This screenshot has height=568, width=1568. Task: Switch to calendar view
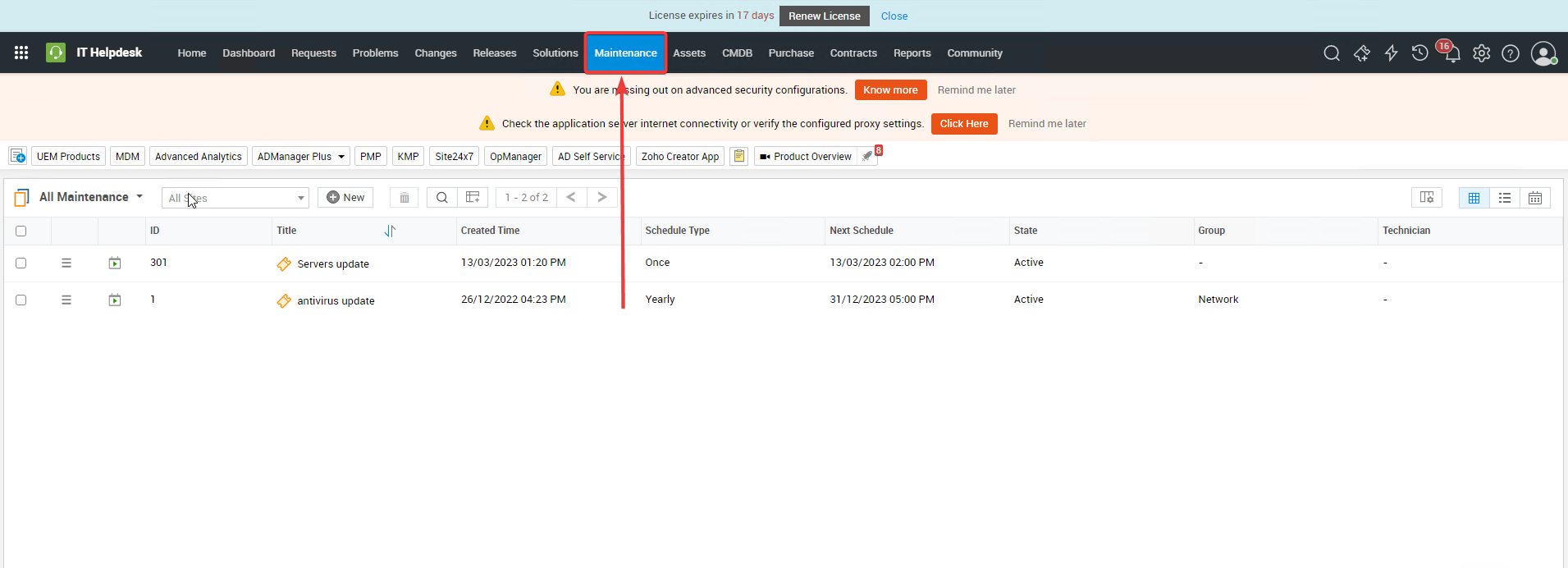click(x=1534, y=198)
